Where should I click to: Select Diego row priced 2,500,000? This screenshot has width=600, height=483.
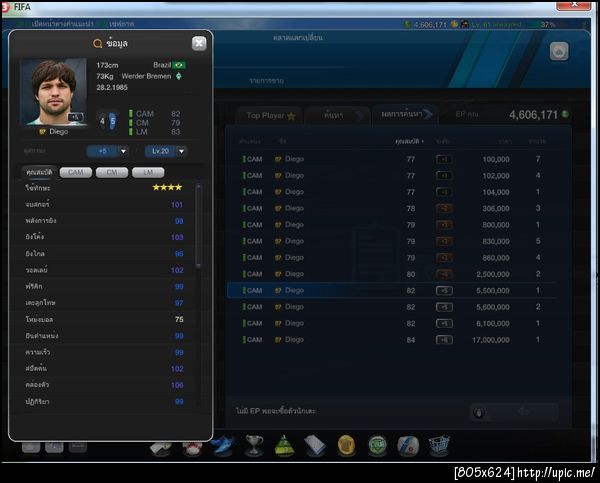391,274
